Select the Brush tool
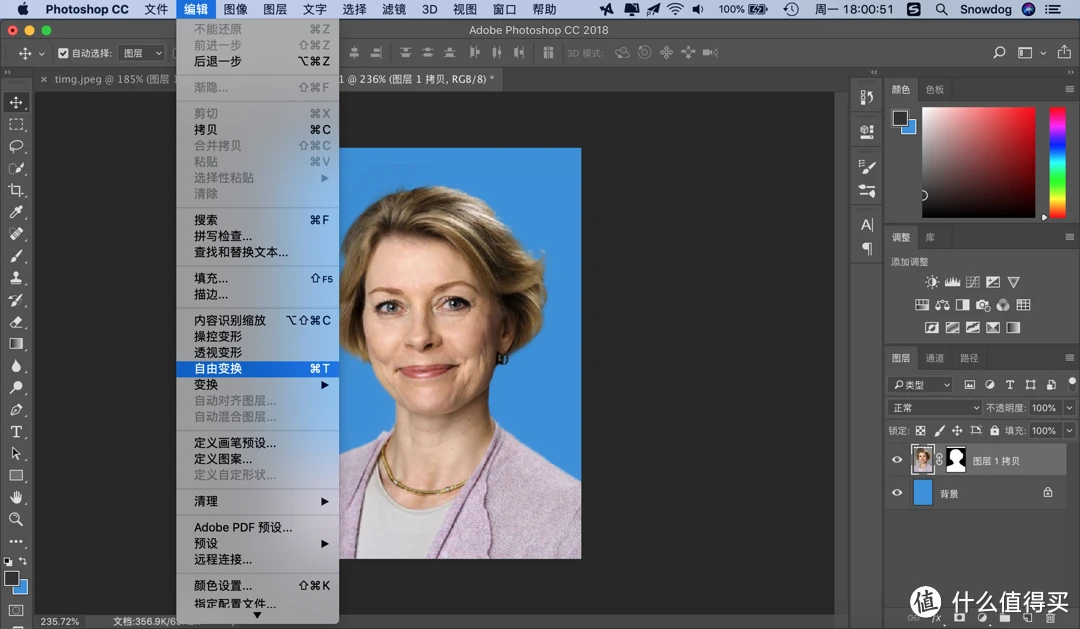1080x629 pixels. [x=16, y=256]
